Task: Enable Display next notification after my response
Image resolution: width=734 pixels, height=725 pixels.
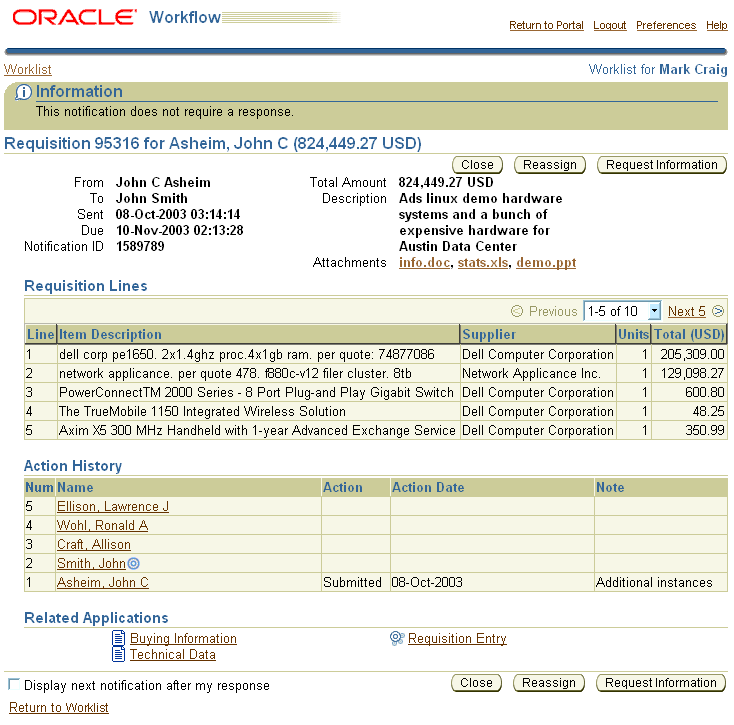Action: 14,684
